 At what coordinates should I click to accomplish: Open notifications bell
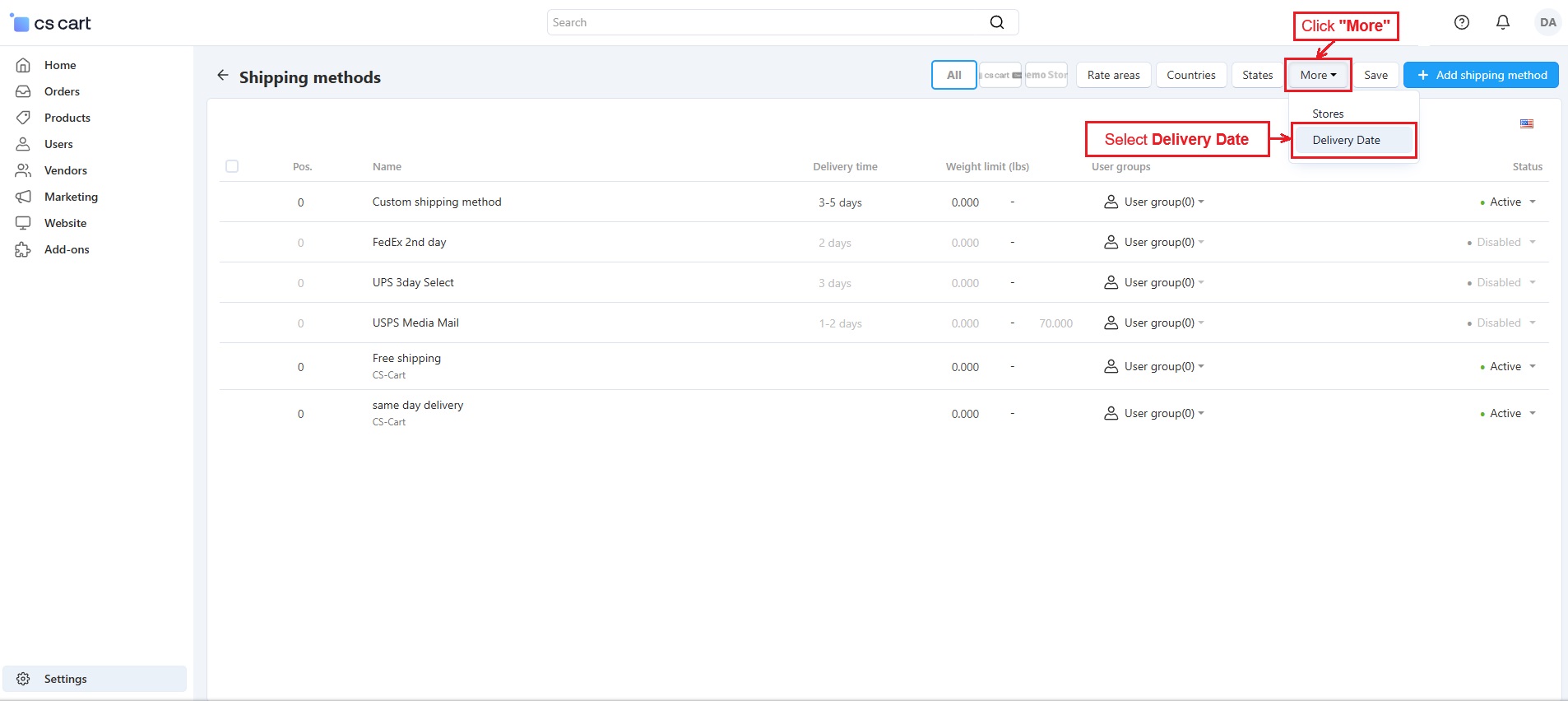(x=1503, y=22)
